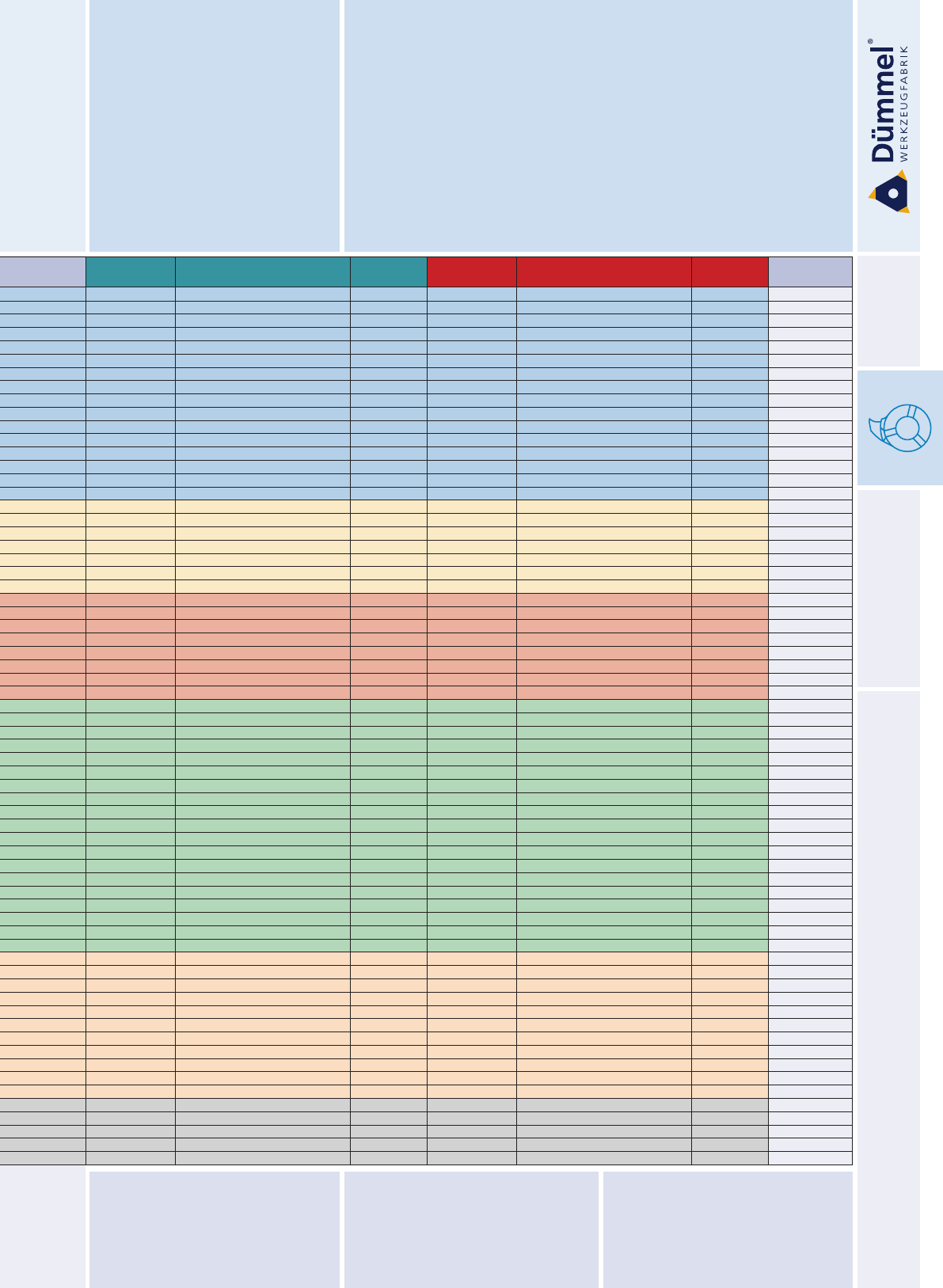
Task: Click the "WERKZEUGFABRIK" subtitle text
Action: point(905,104)
